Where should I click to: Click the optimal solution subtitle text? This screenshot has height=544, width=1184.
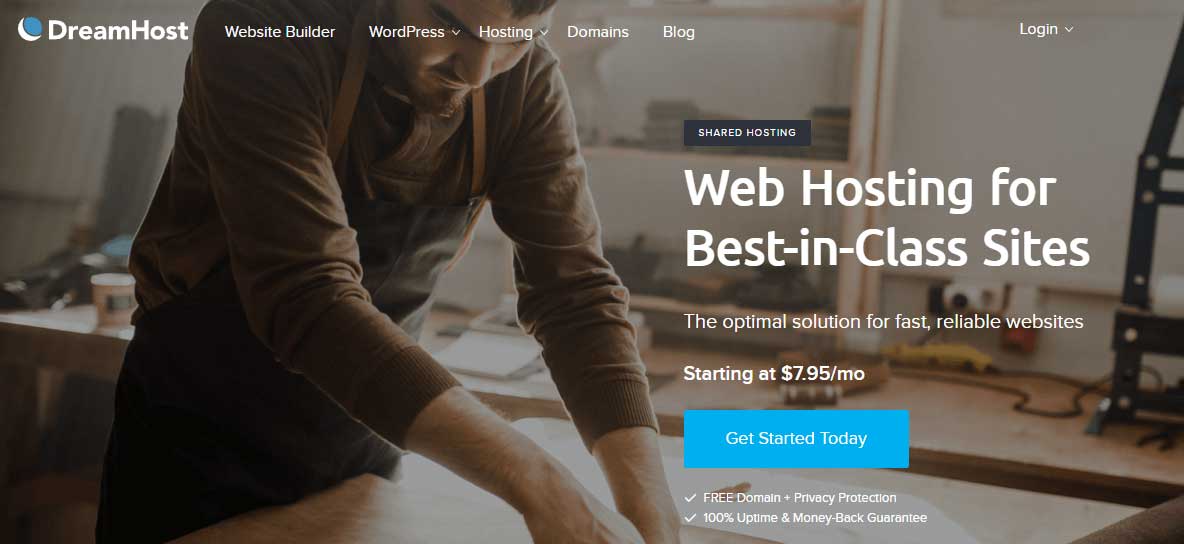[x=883, y=321]
